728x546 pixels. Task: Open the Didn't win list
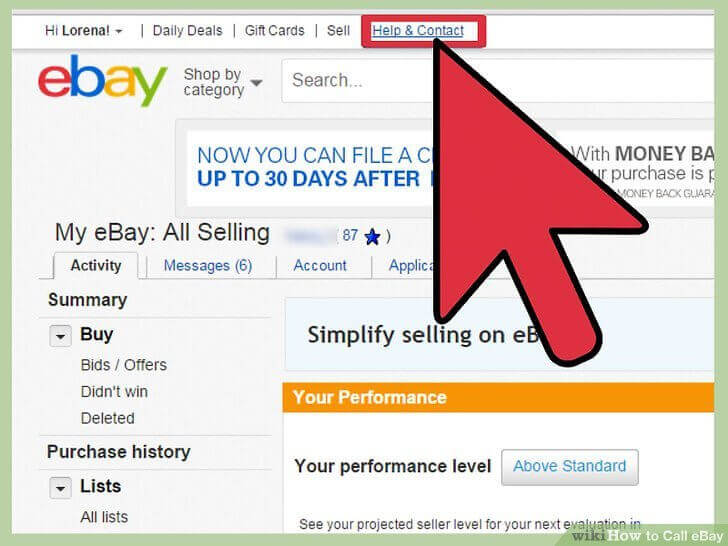pos(114,392)
